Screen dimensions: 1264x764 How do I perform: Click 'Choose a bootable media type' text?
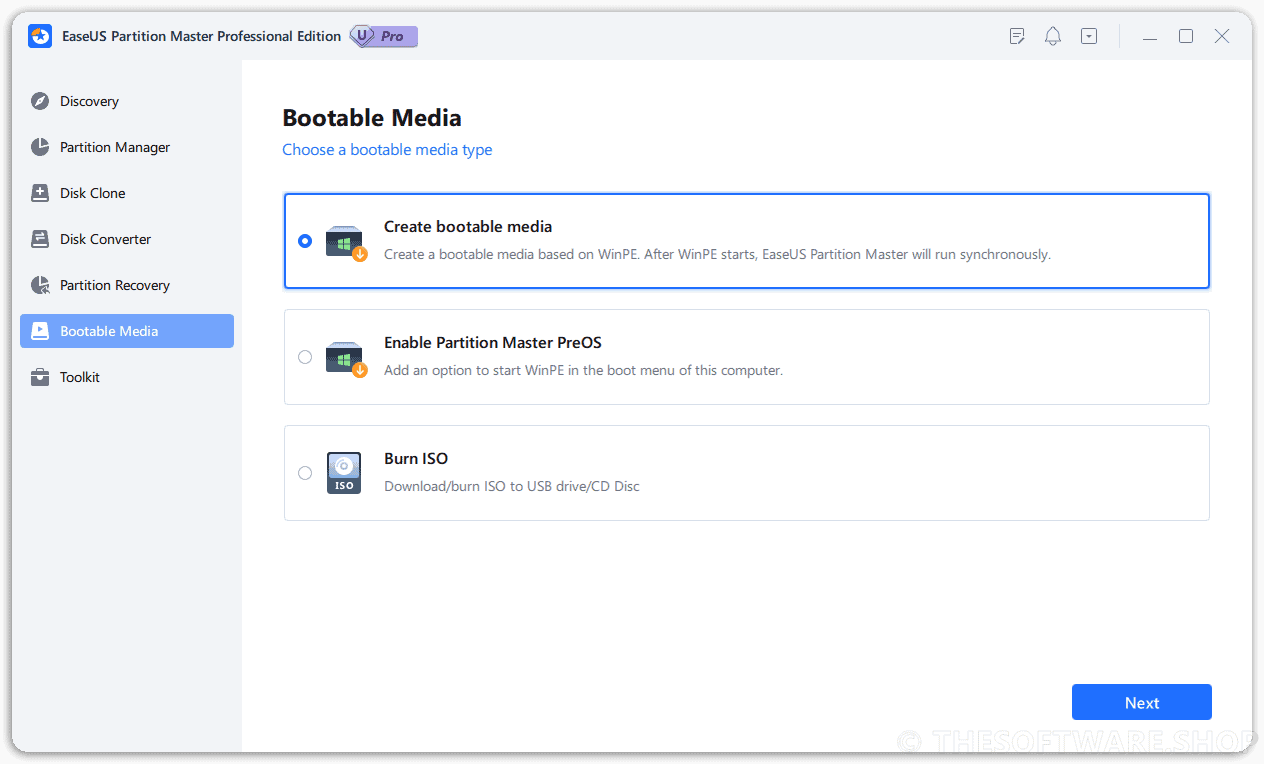(x=387, y=150)
